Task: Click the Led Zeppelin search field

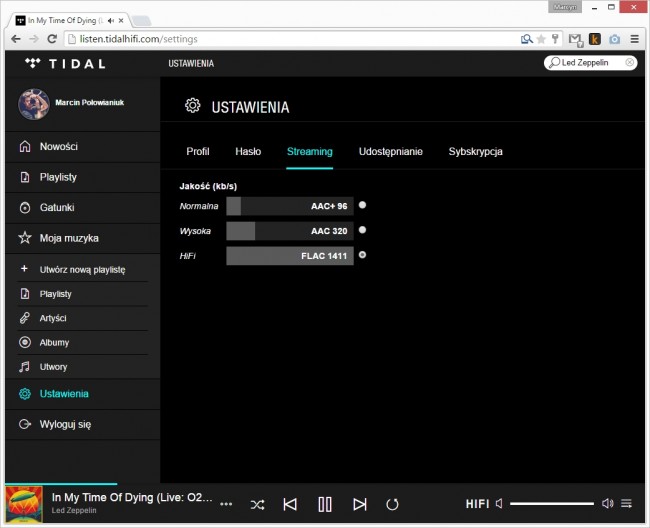Action: (591, 63)
